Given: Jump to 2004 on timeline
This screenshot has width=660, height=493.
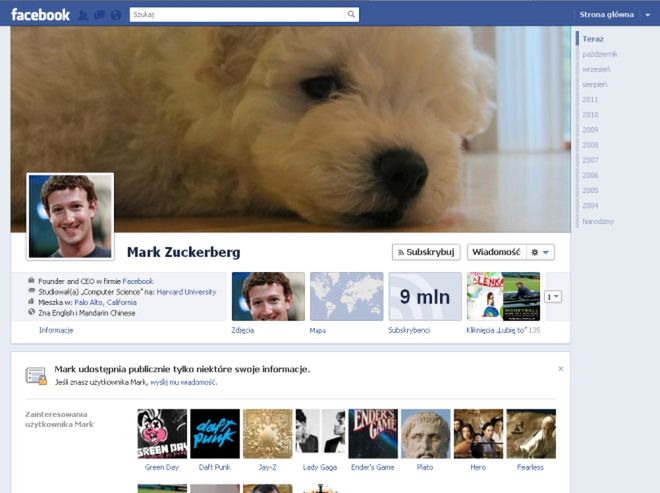Looking at the screenshot, I should pos(590,206).
